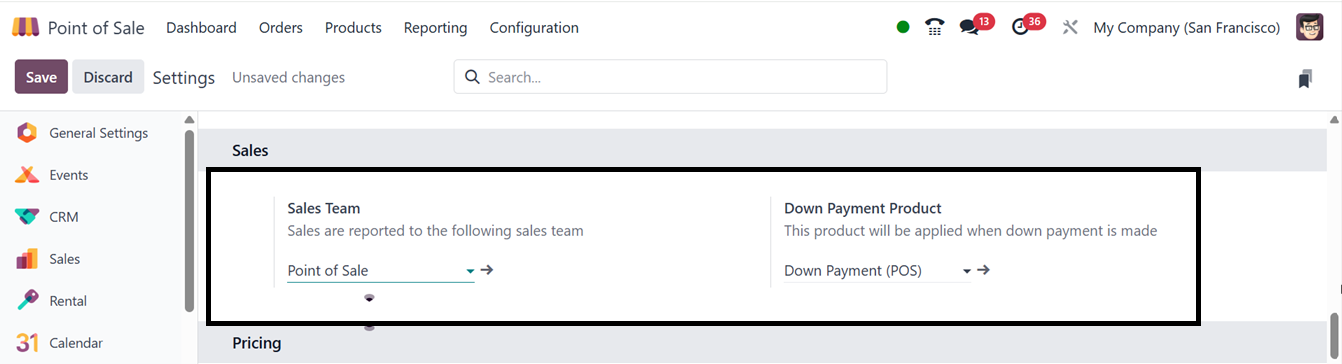Select the CRM icon in the settings sidebar
The height and width of the screenshot is (364, 1342).
27,217
